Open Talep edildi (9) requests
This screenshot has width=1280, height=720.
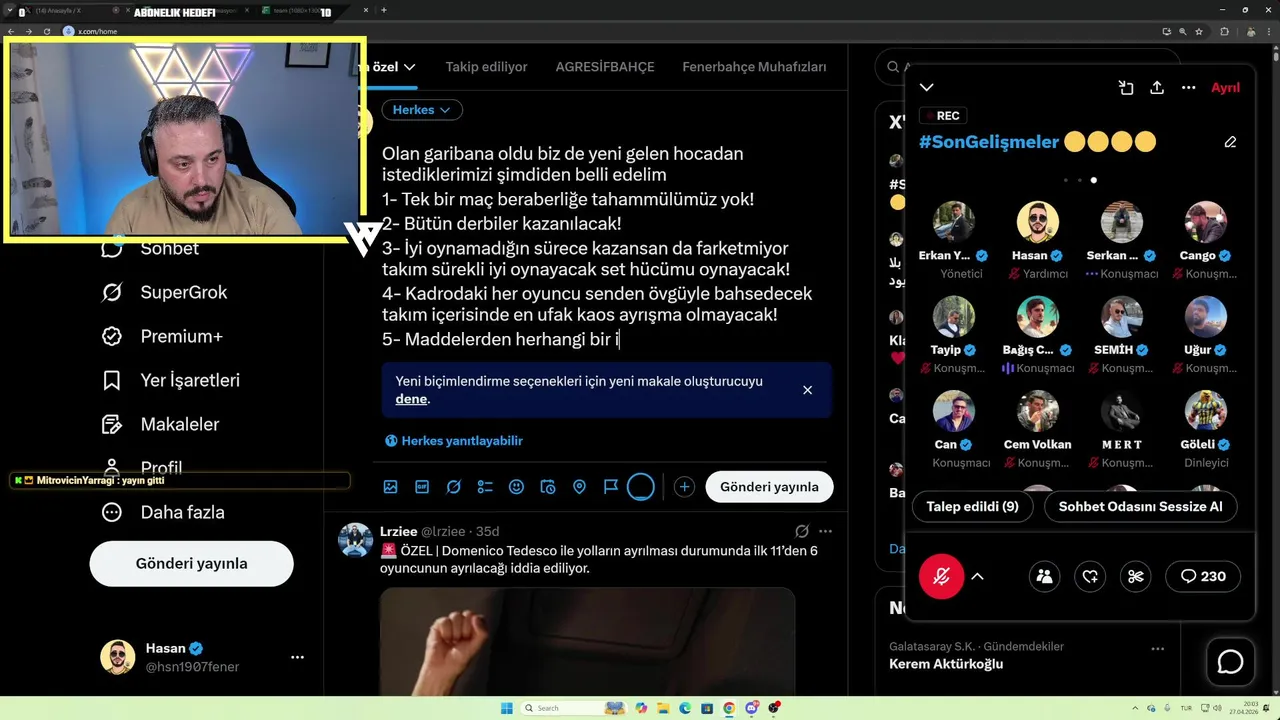point(972,507)
